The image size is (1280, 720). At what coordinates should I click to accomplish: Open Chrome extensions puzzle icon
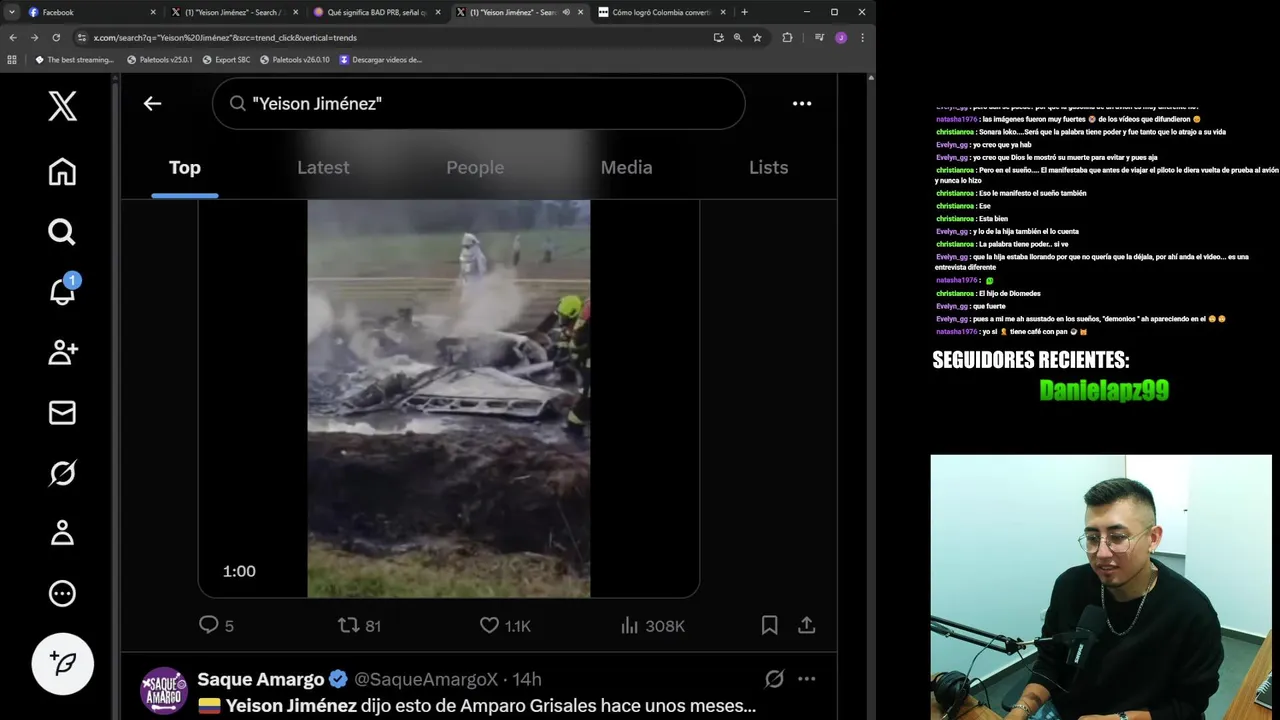pyautogui.click(x=787, y=37)
